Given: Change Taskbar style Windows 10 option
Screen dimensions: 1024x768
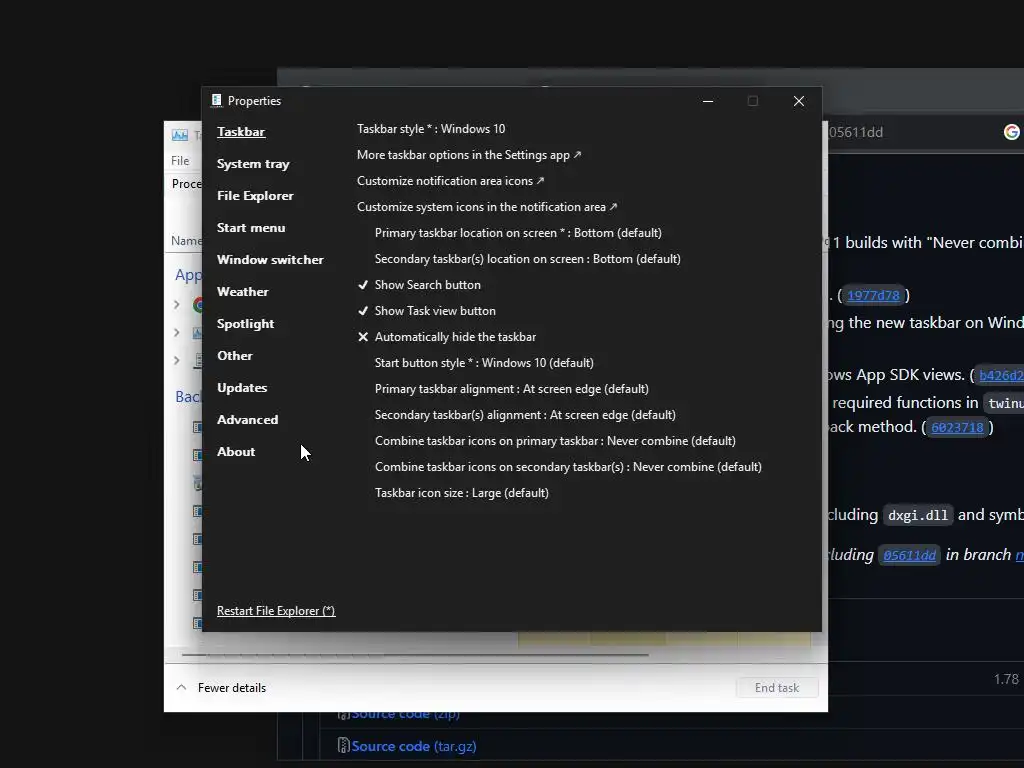Looking at the screenshot, I should (x=431, y=129).
